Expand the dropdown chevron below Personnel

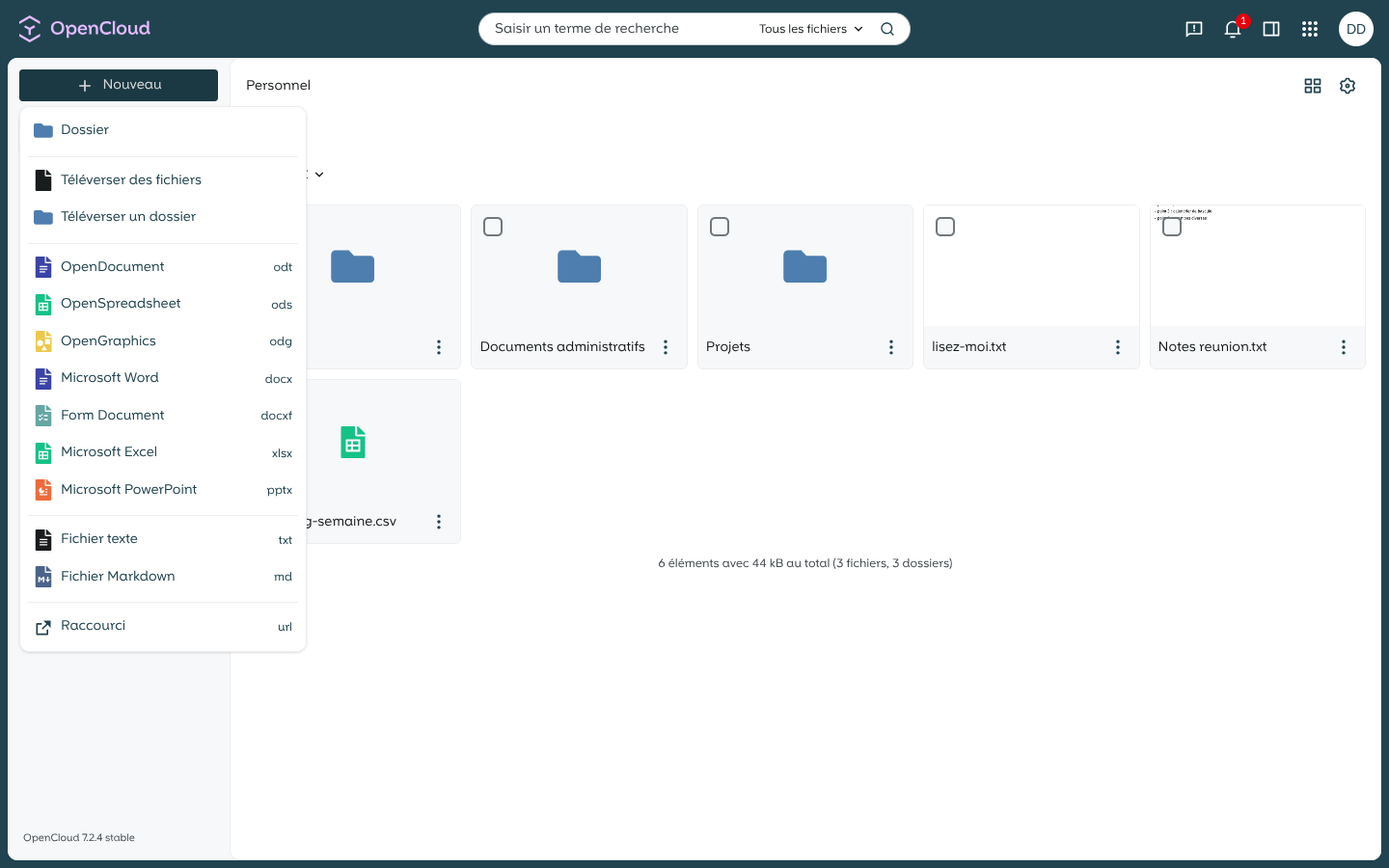pyautogui.click(x=319, y=175)
